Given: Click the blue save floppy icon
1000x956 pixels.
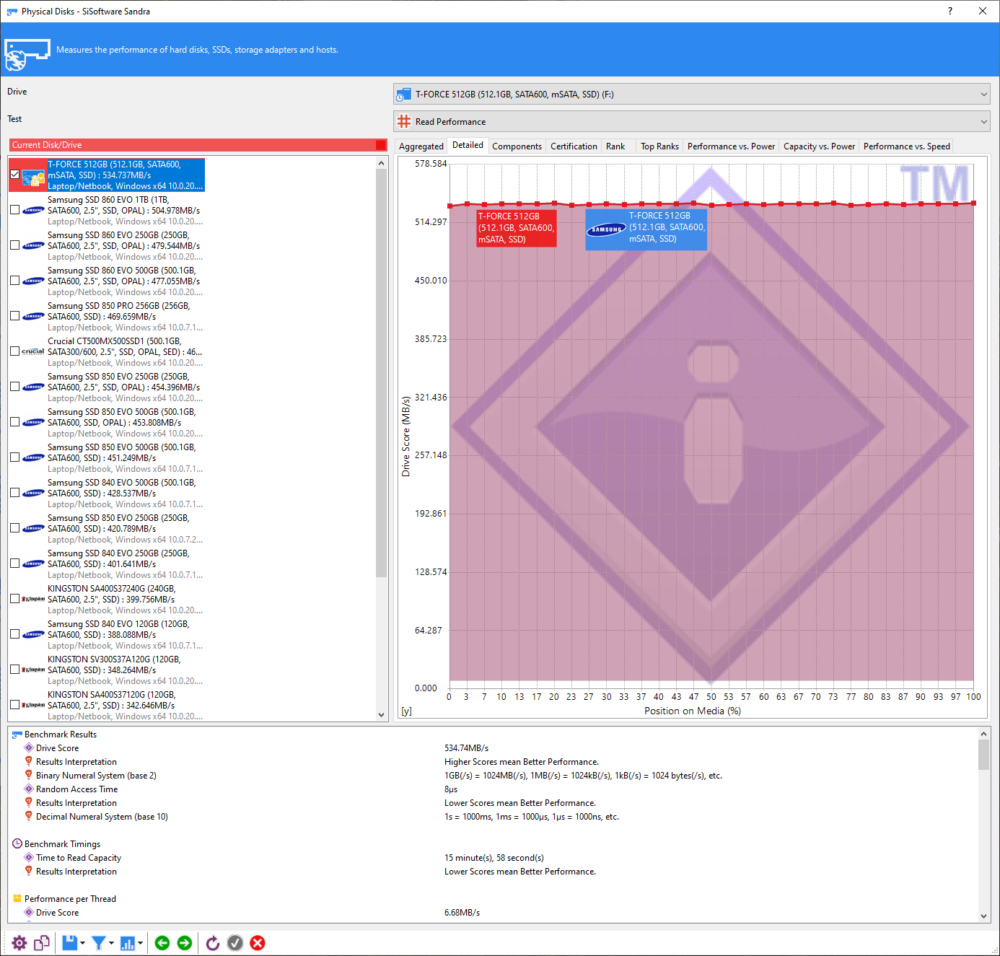Looking at the screenshot, I should [69, 943].
